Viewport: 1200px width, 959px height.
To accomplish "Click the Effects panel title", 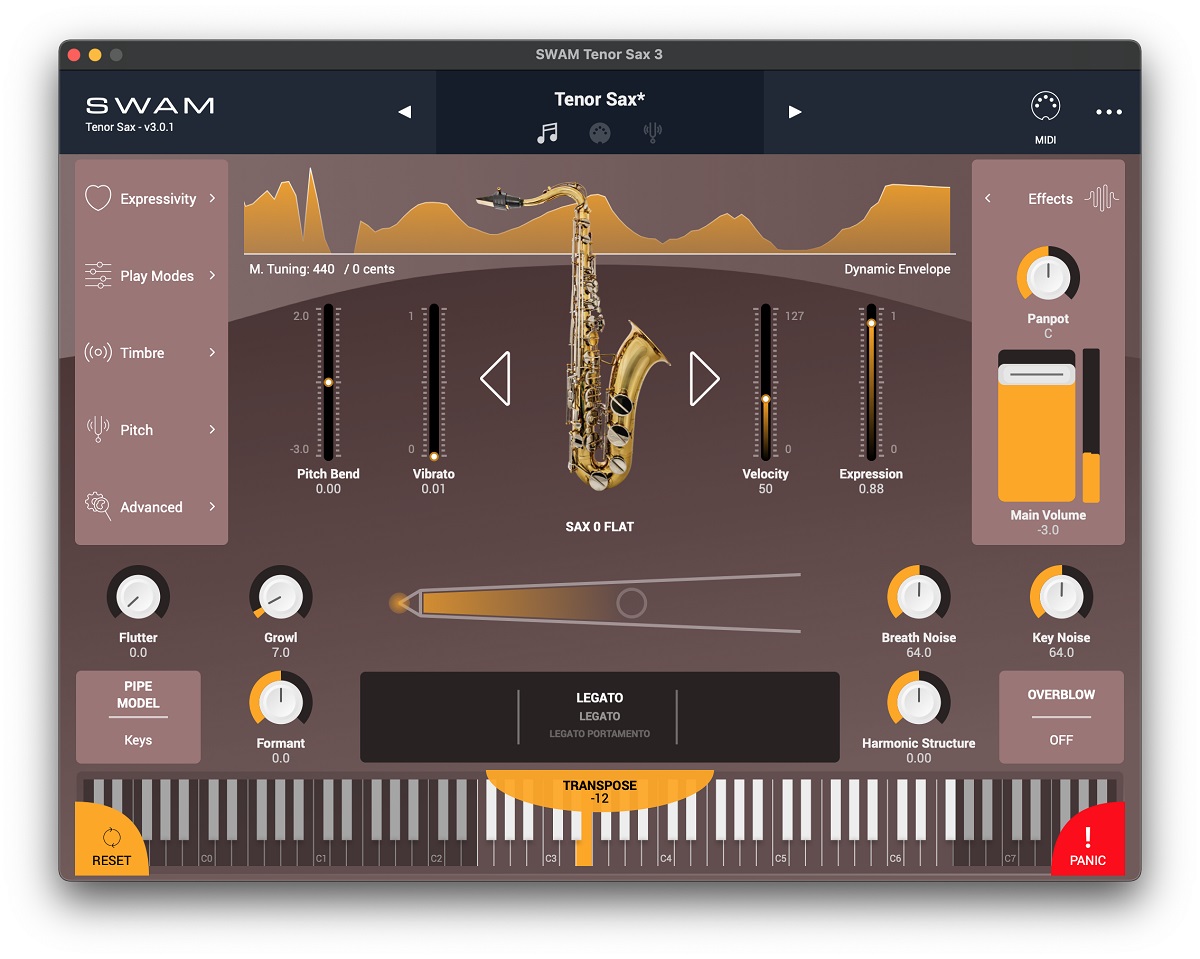I will 1050,199.
